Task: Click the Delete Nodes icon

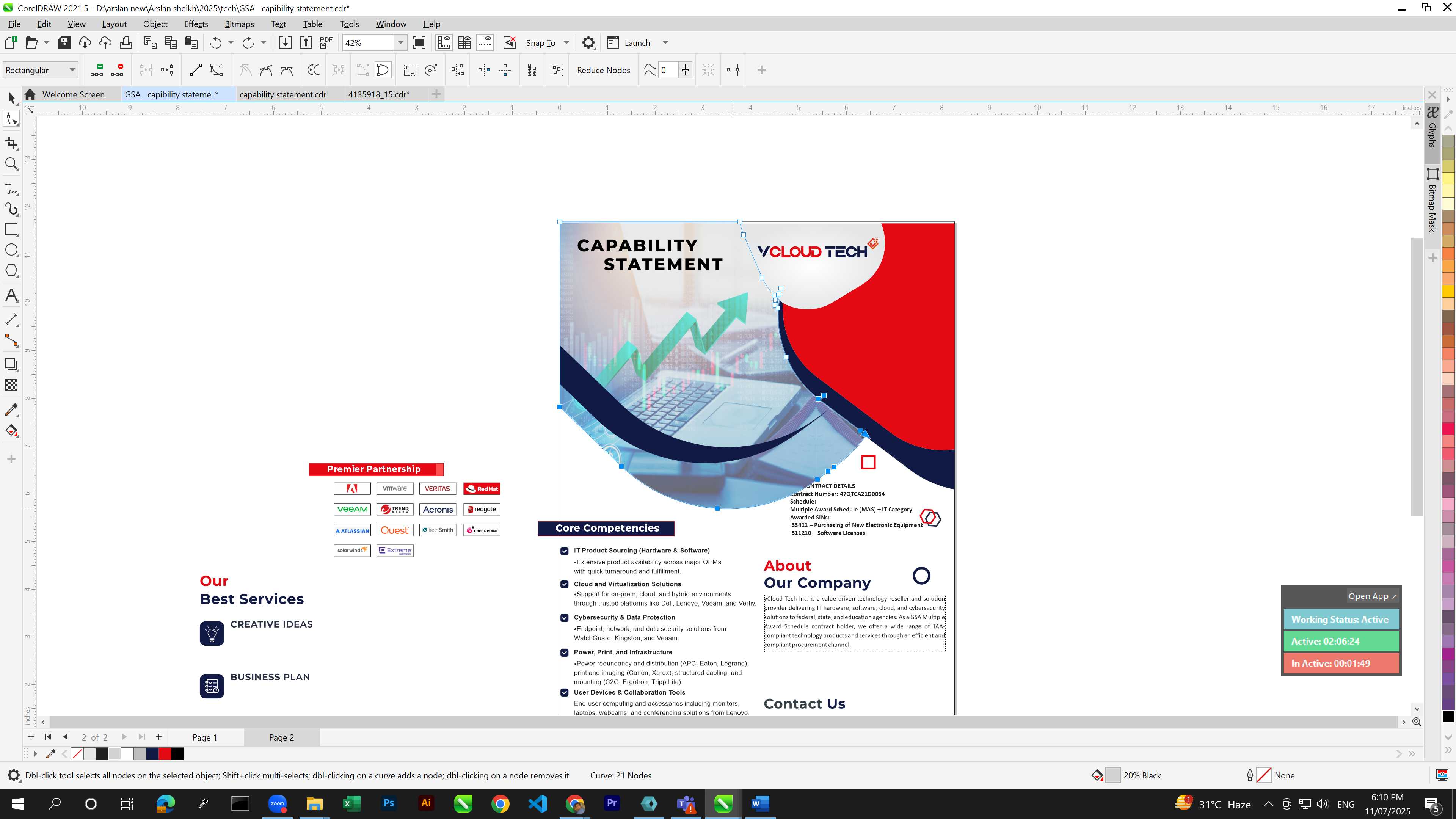Action: tap(118, 70)
